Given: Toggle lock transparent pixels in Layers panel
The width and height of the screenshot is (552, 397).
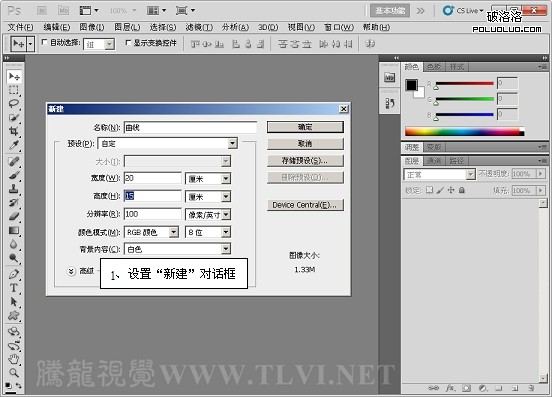Looking at the screenshot, I should coord(429,190).
